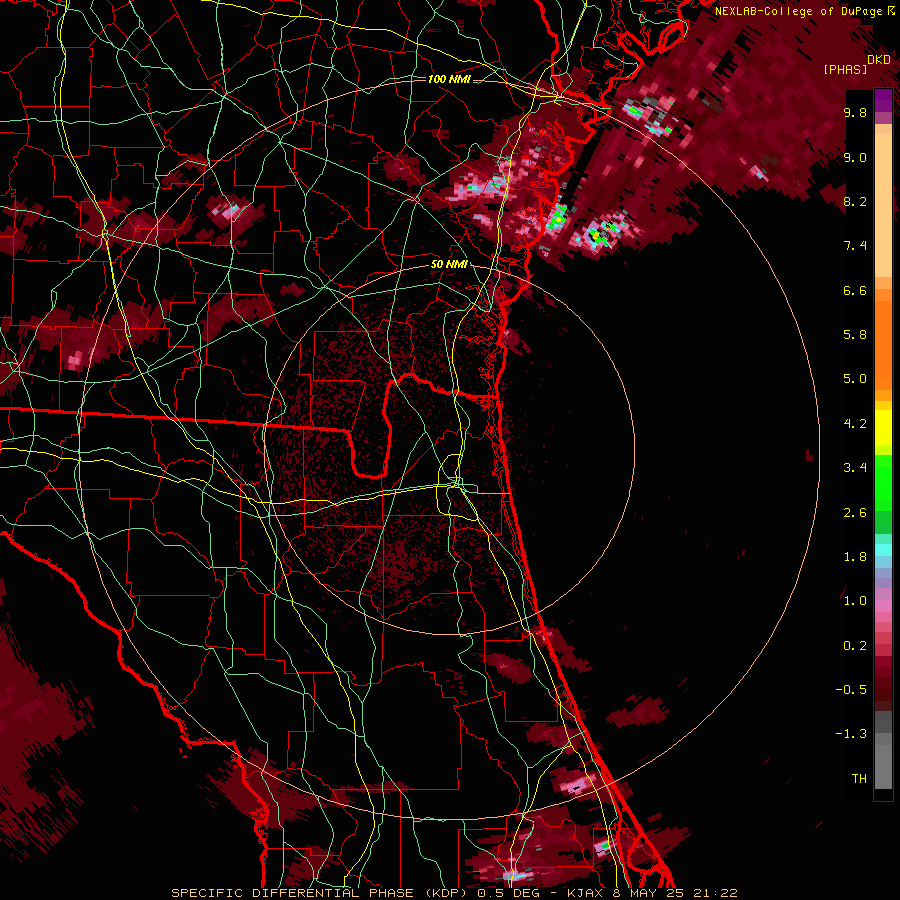Click the 9.0 value on the color scale
900x900 pixels.
tap(855, 157)
